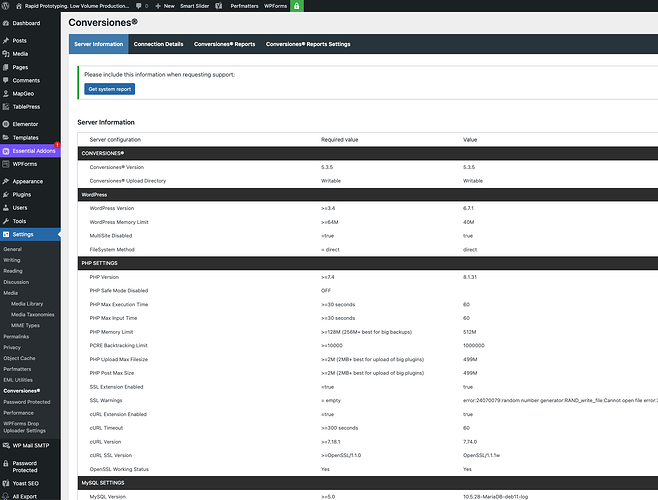Click the Dashboard gauge icon in sidebar
Screen dimensions: 658x500
pos(6,22)
